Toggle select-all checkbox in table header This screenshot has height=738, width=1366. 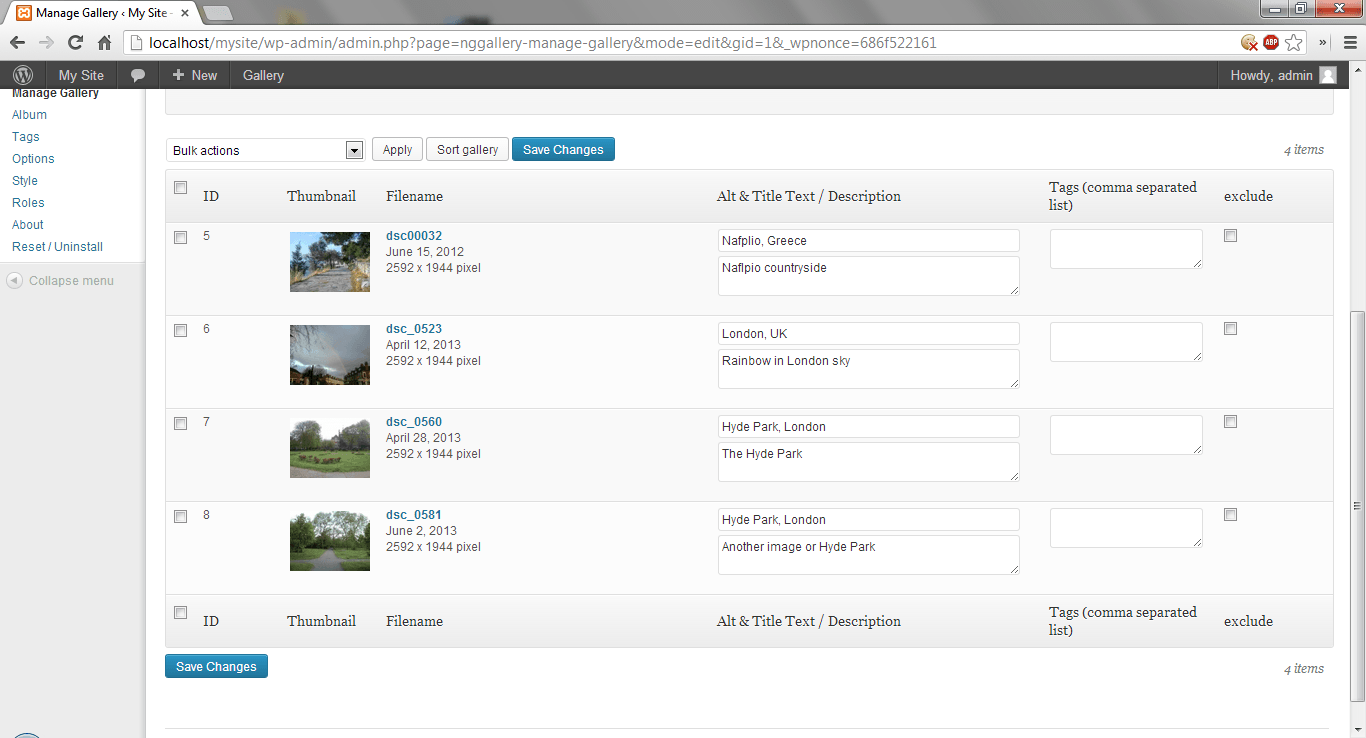pyautogui.click(x=181, y=188)
